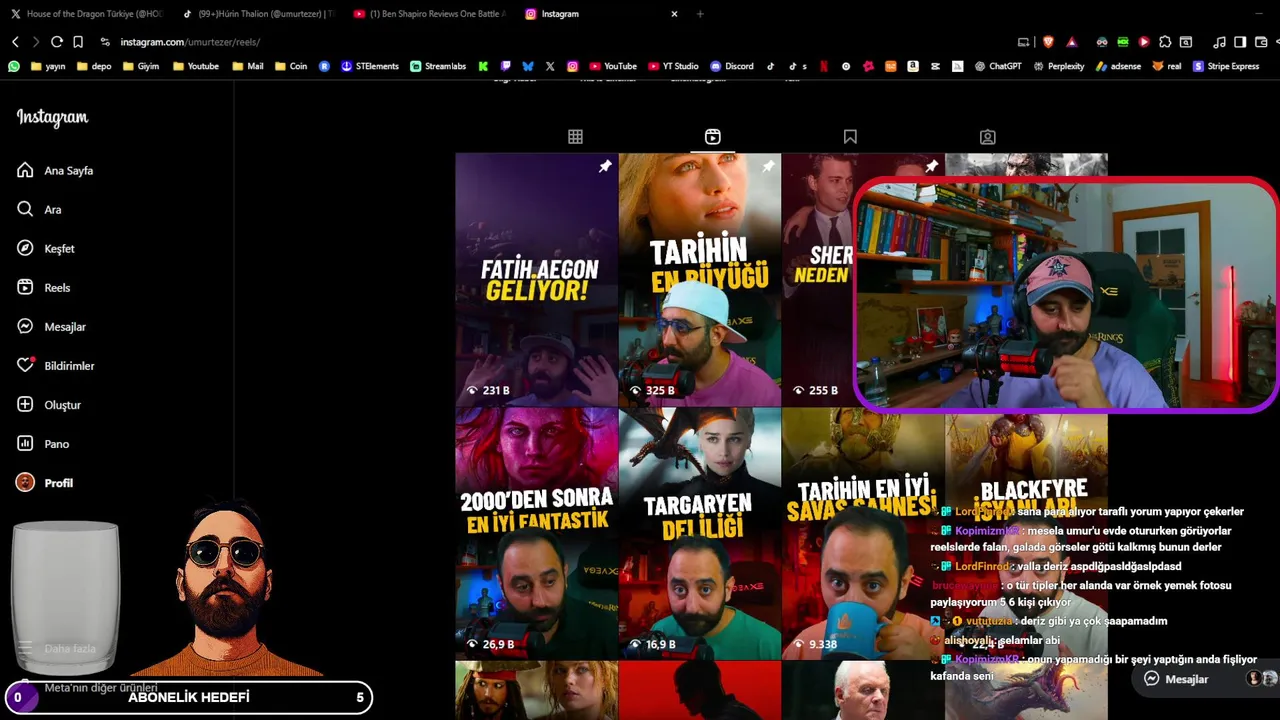
Task: Open the Netflix bookmark icon
Action: tap(824, 66)
